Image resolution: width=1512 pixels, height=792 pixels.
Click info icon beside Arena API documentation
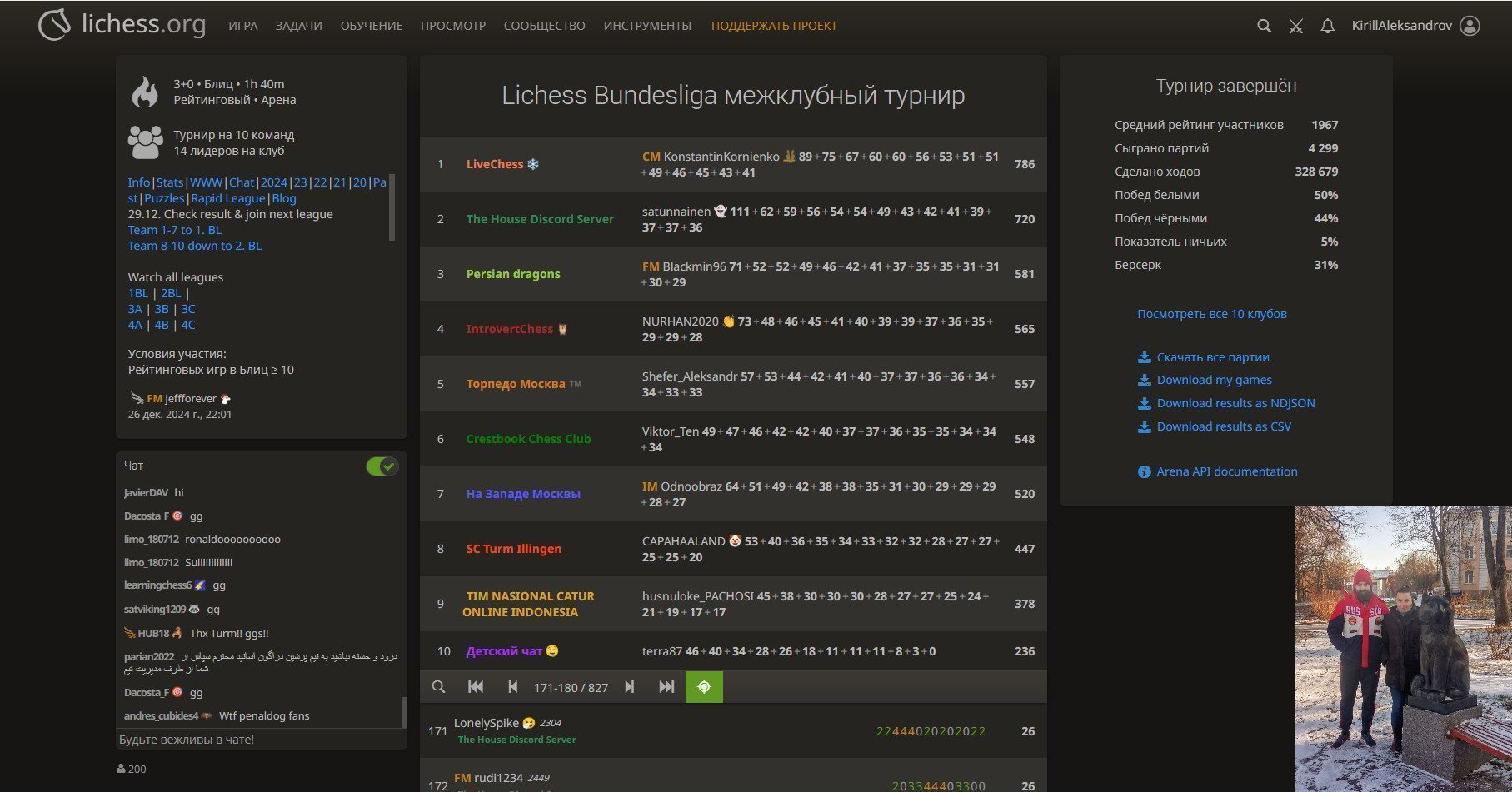1145,471
